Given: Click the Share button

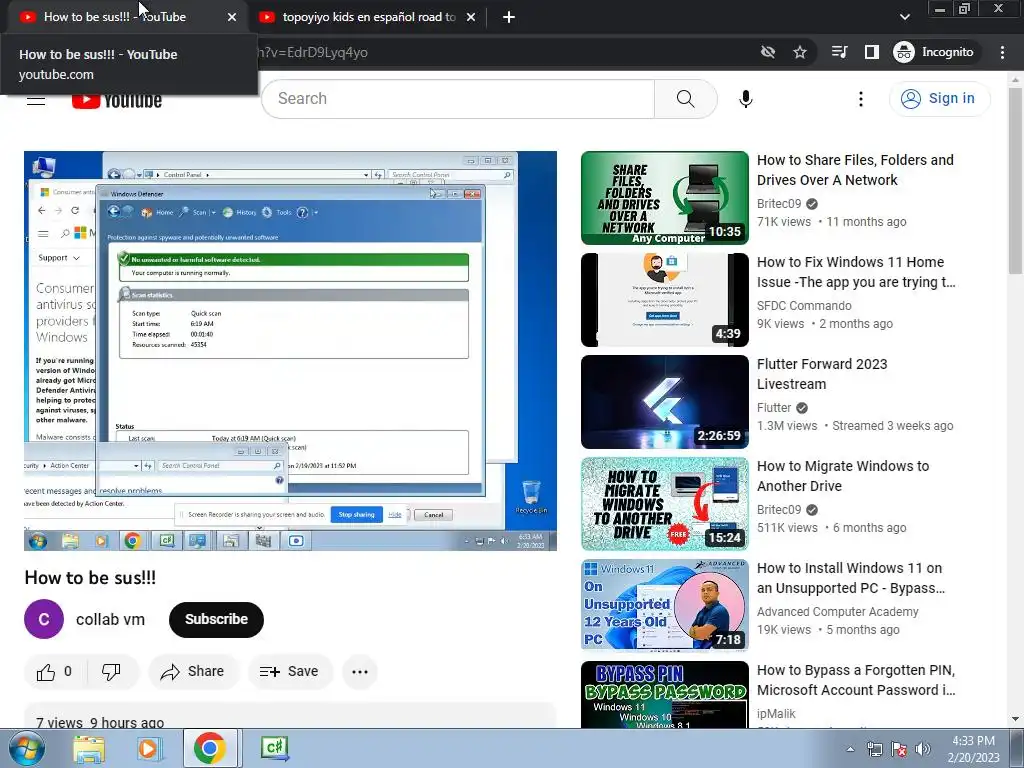Looking at the screenshot, I should 193,671.
